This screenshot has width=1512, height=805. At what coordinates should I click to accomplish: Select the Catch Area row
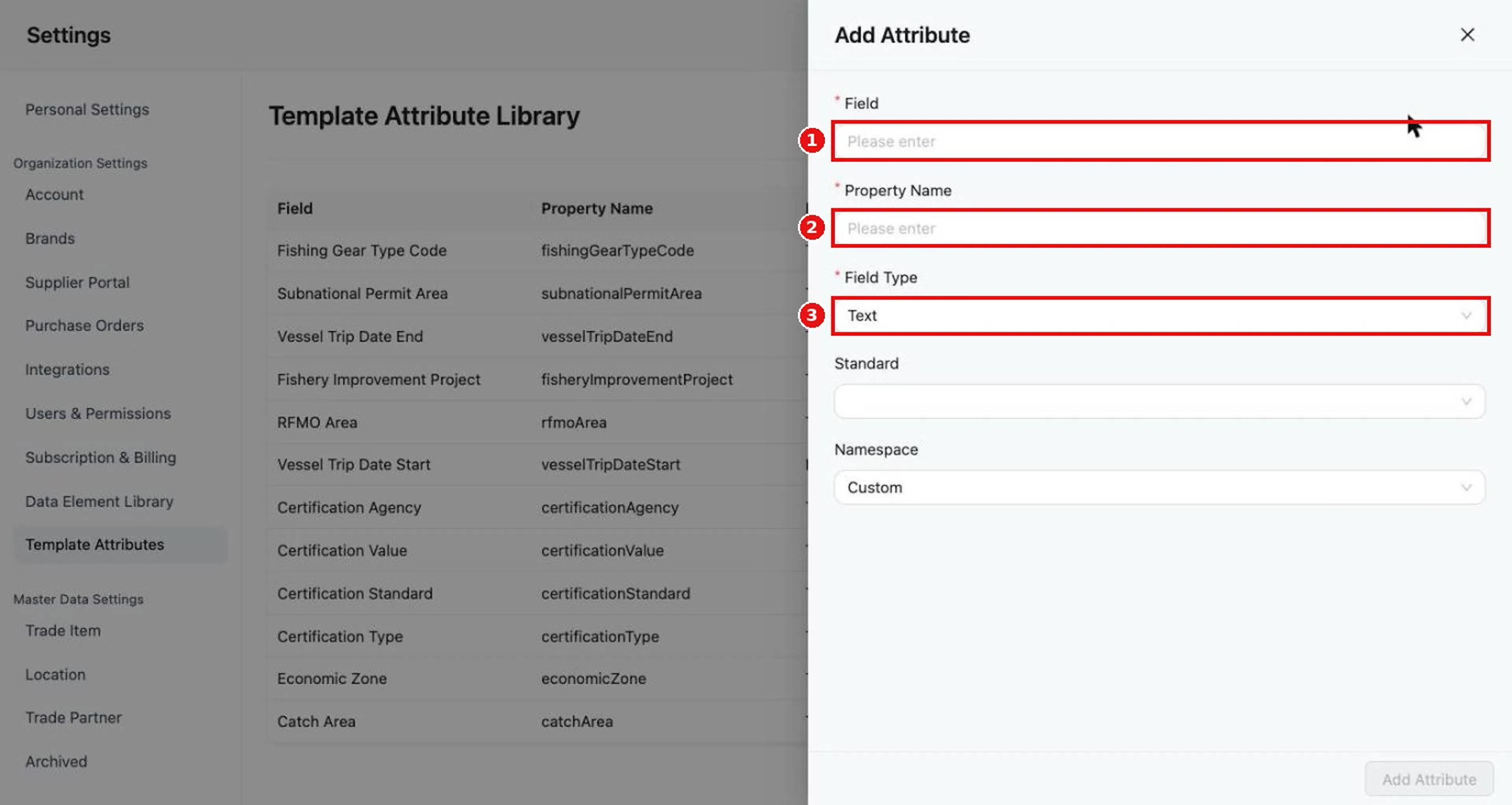pyautogui.click(x=537, y=721)
